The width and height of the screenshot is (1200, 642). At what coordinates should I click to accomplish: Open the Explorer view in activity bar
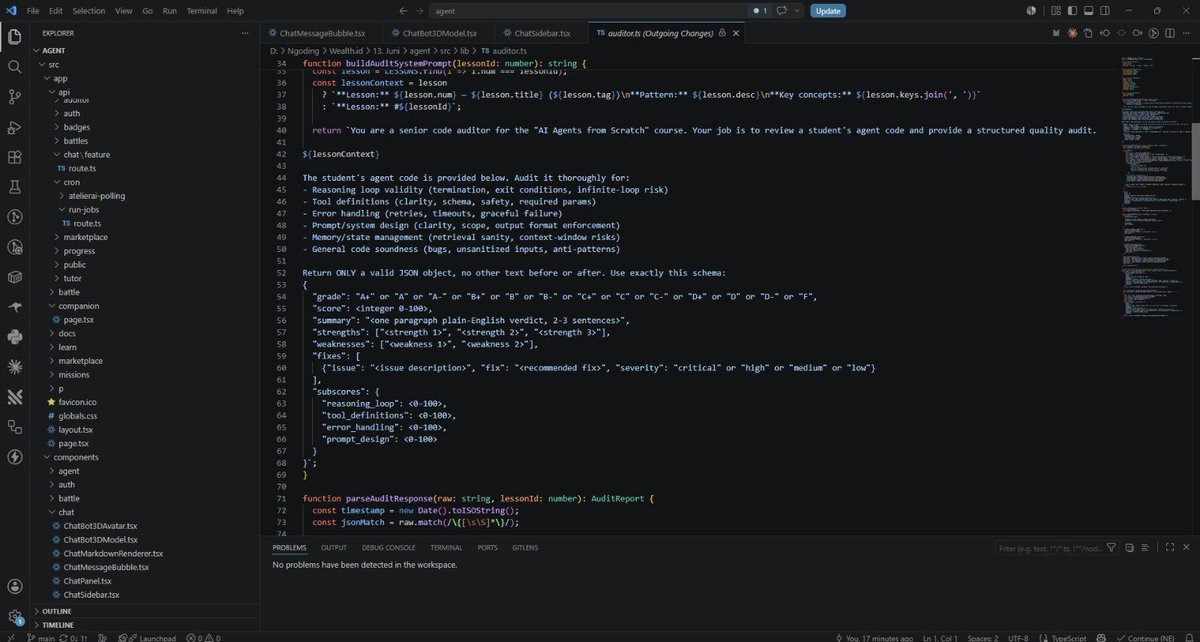15,37
